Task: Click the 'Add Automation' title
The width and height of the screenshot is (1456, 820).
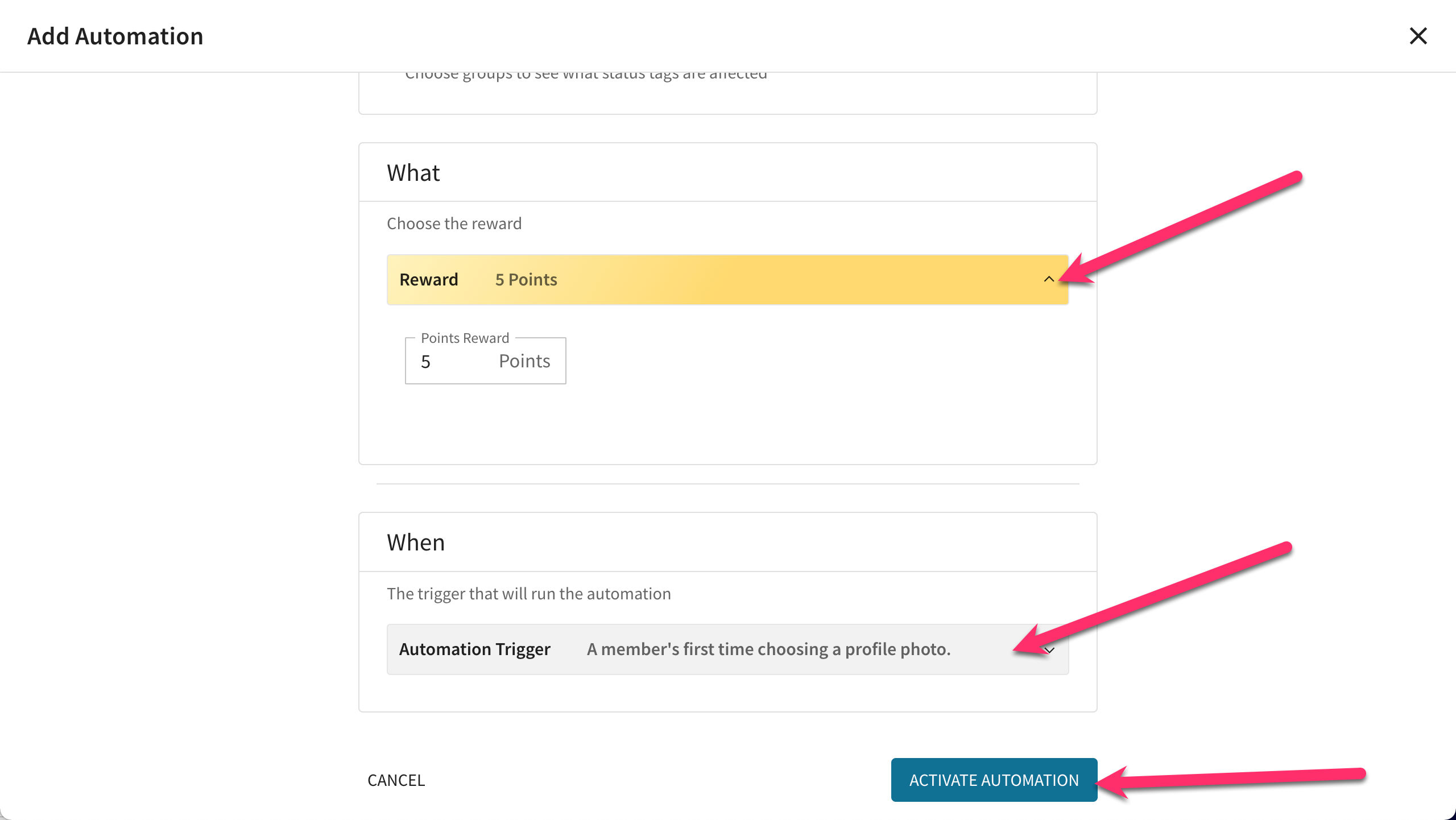Action: tap(115, 36)
